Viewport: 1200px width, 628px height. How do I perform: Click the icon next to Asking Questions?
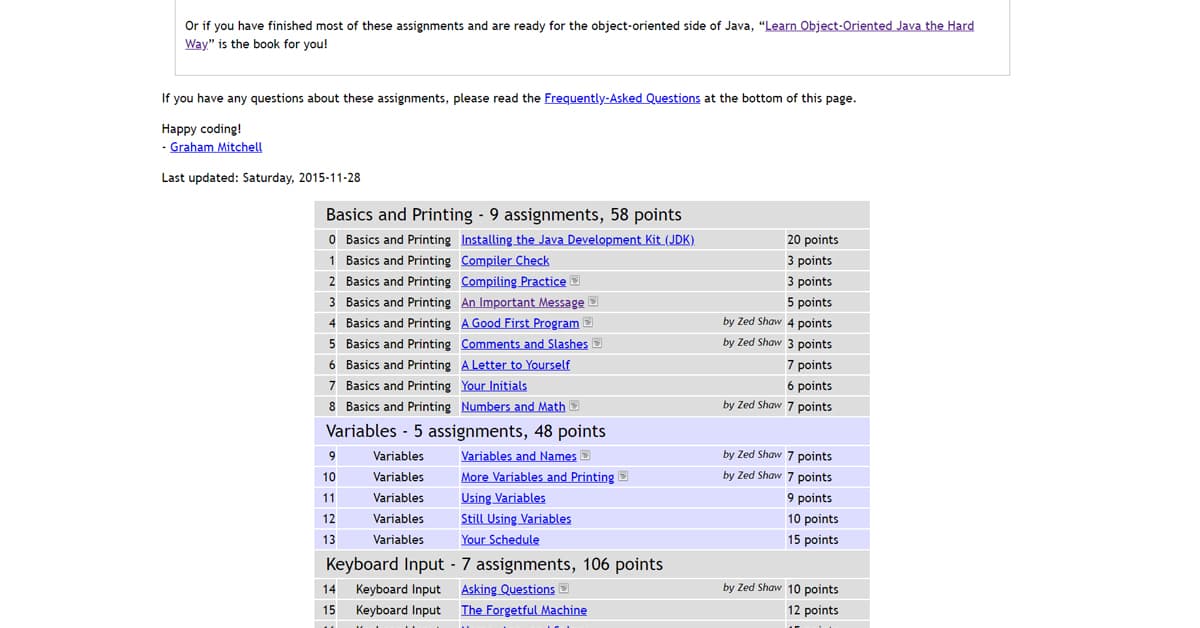coord(564,589)
